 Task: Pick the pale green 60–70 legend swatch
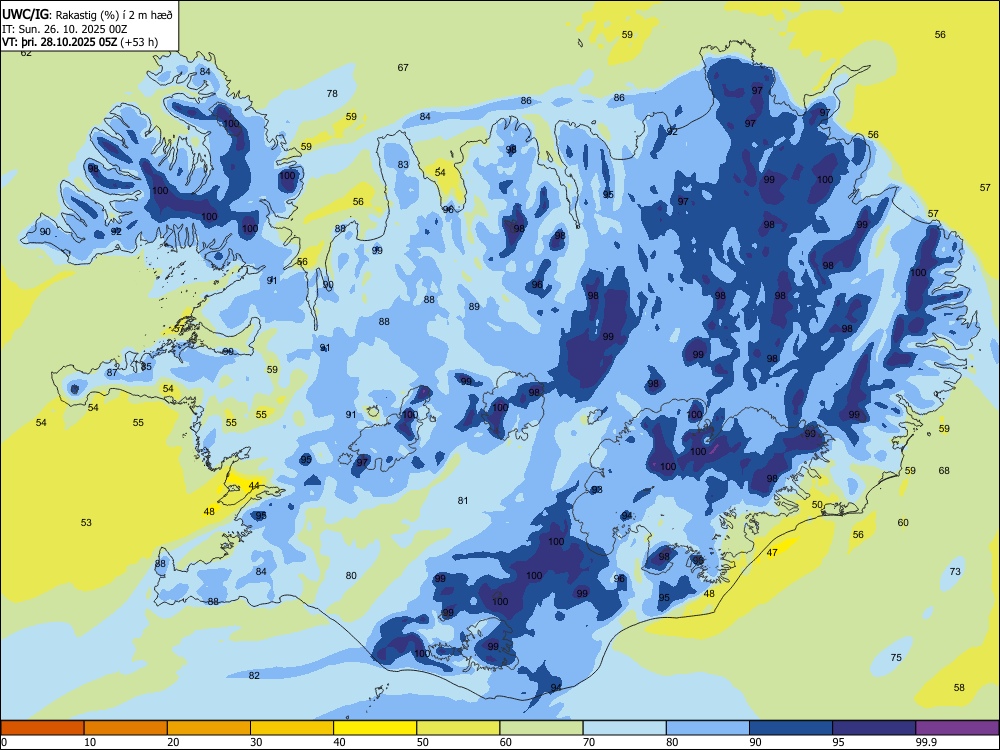click(541, 728)
